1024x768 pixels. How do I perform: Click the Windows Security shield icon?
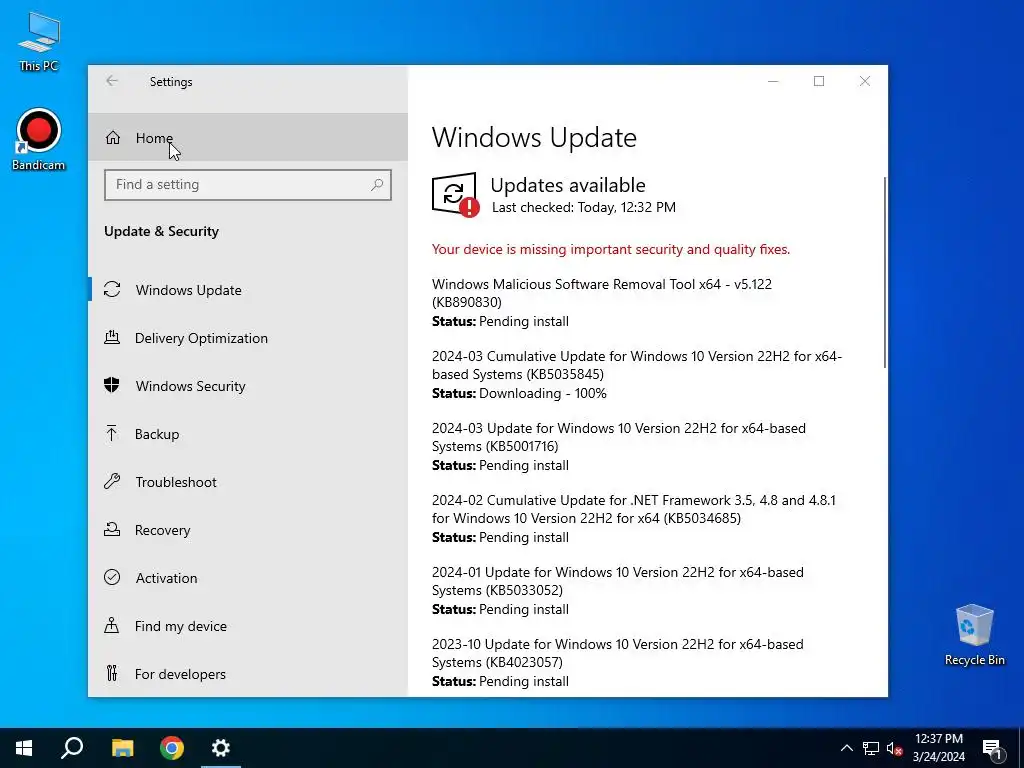pyautogui.click(x=112, y=385)
